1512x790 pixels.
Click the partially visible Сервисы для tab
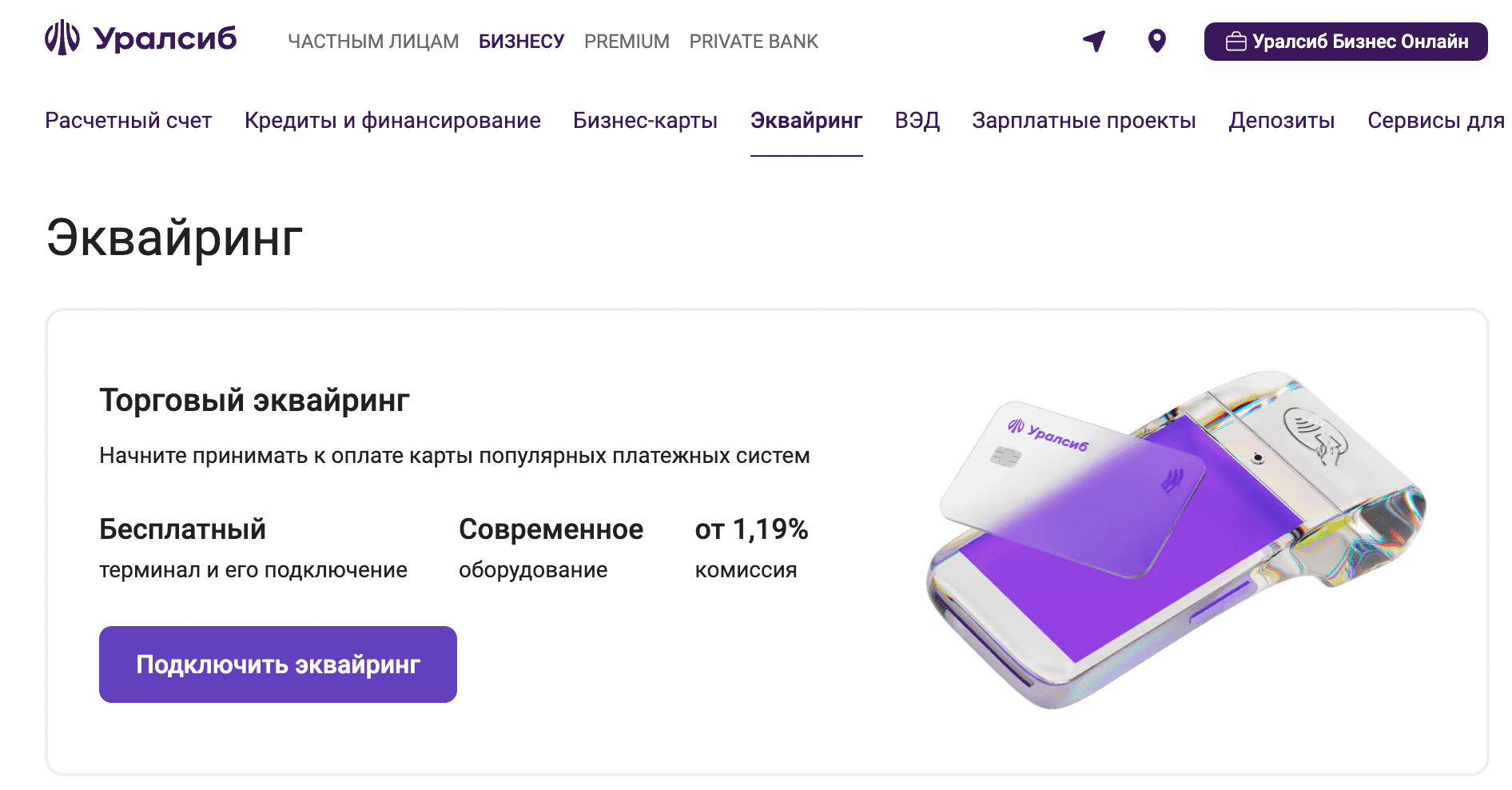(1435, 121)
